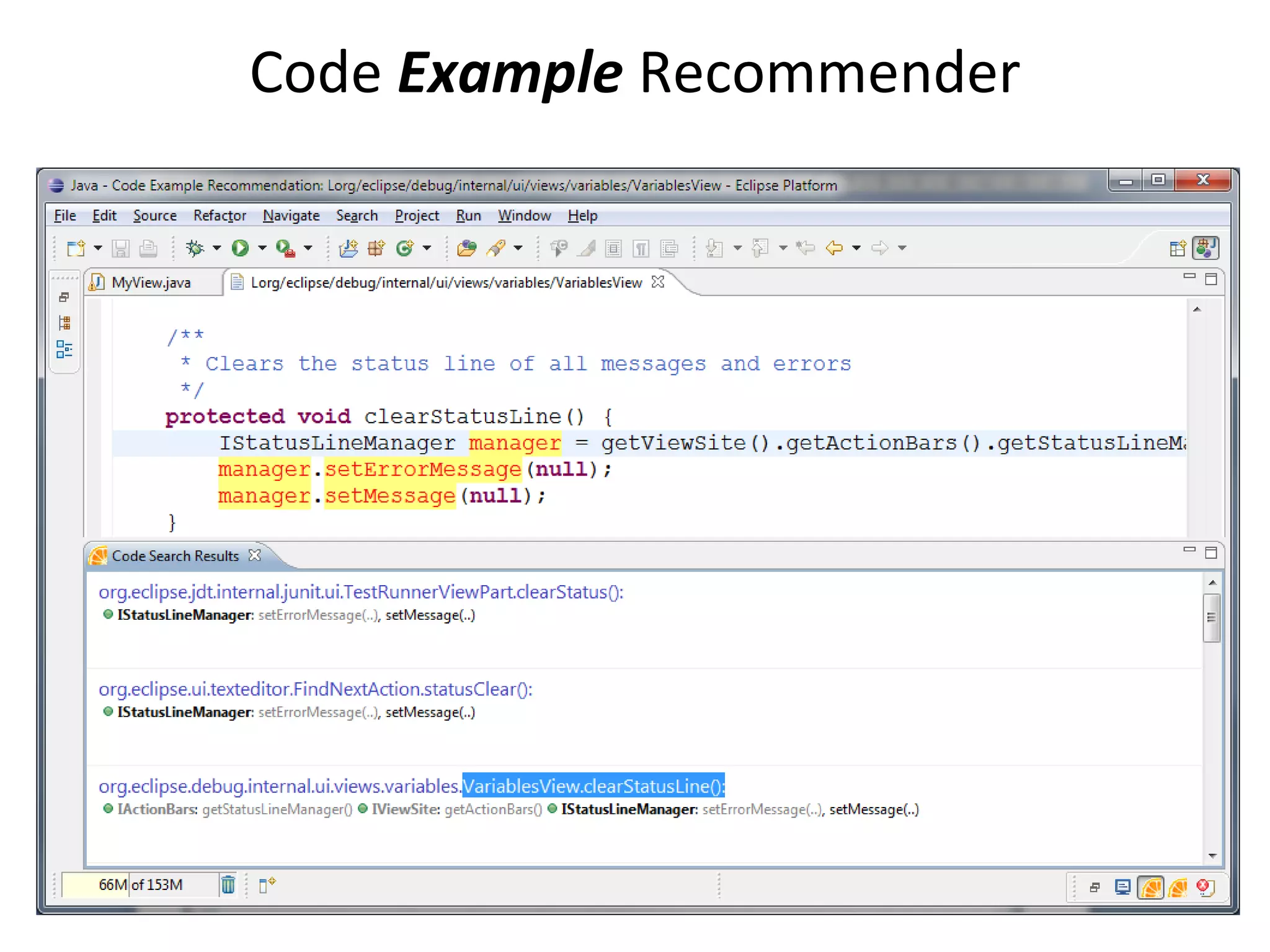Click the Run External Tools icon

coord(285,249)
